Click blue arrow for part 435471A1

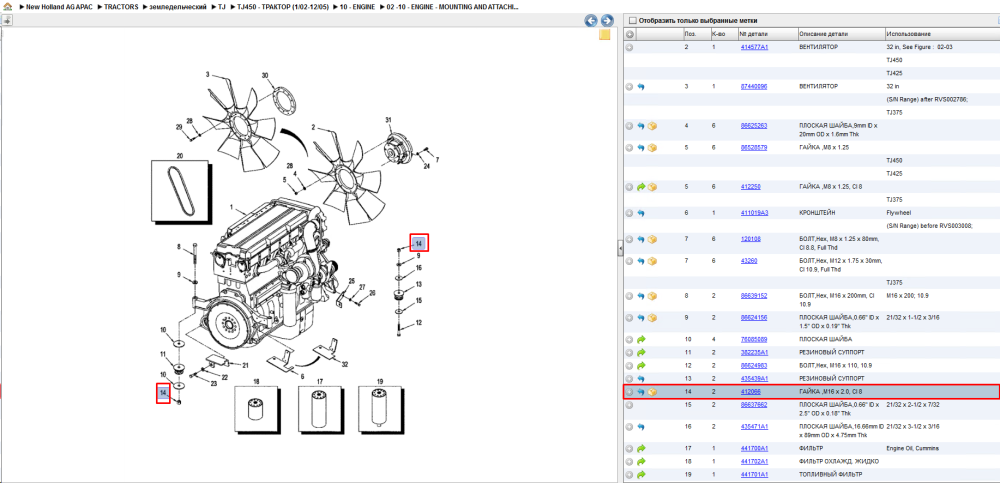tap(641, 426)
